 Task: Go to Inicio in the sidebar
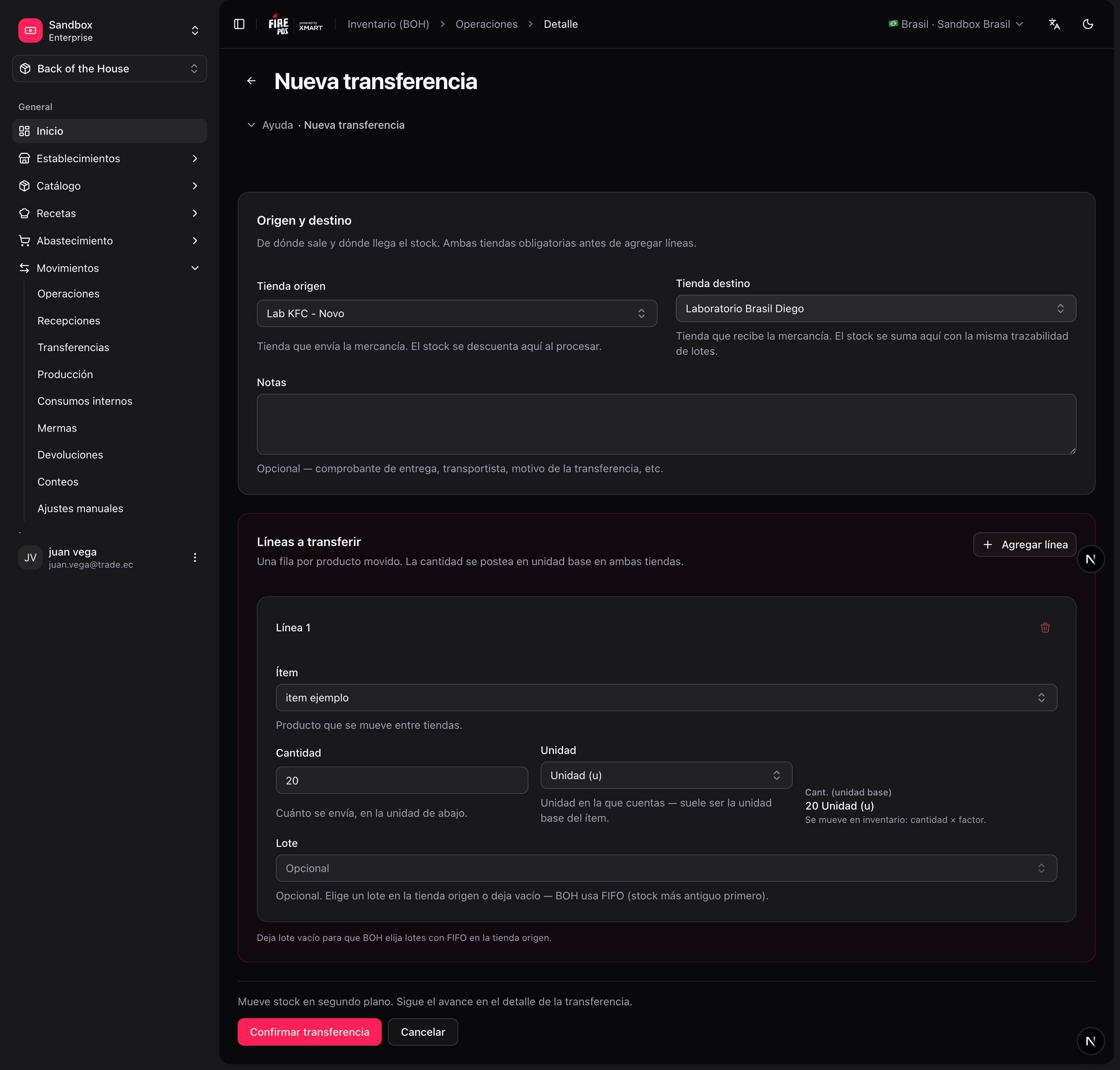[x=110, y=131]
